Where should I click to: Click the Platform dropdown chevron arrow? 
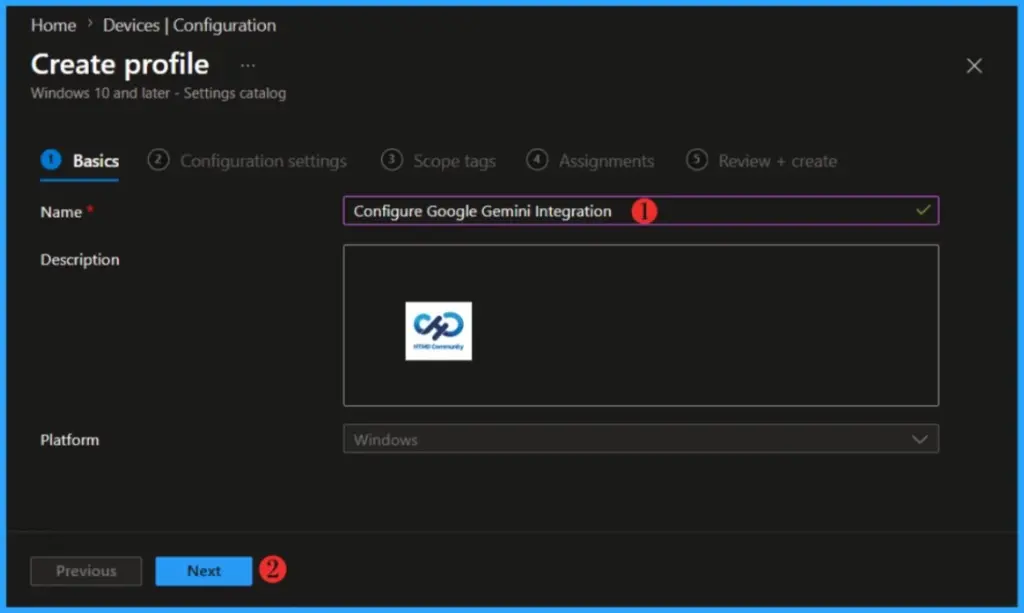(x=920, y=439)
